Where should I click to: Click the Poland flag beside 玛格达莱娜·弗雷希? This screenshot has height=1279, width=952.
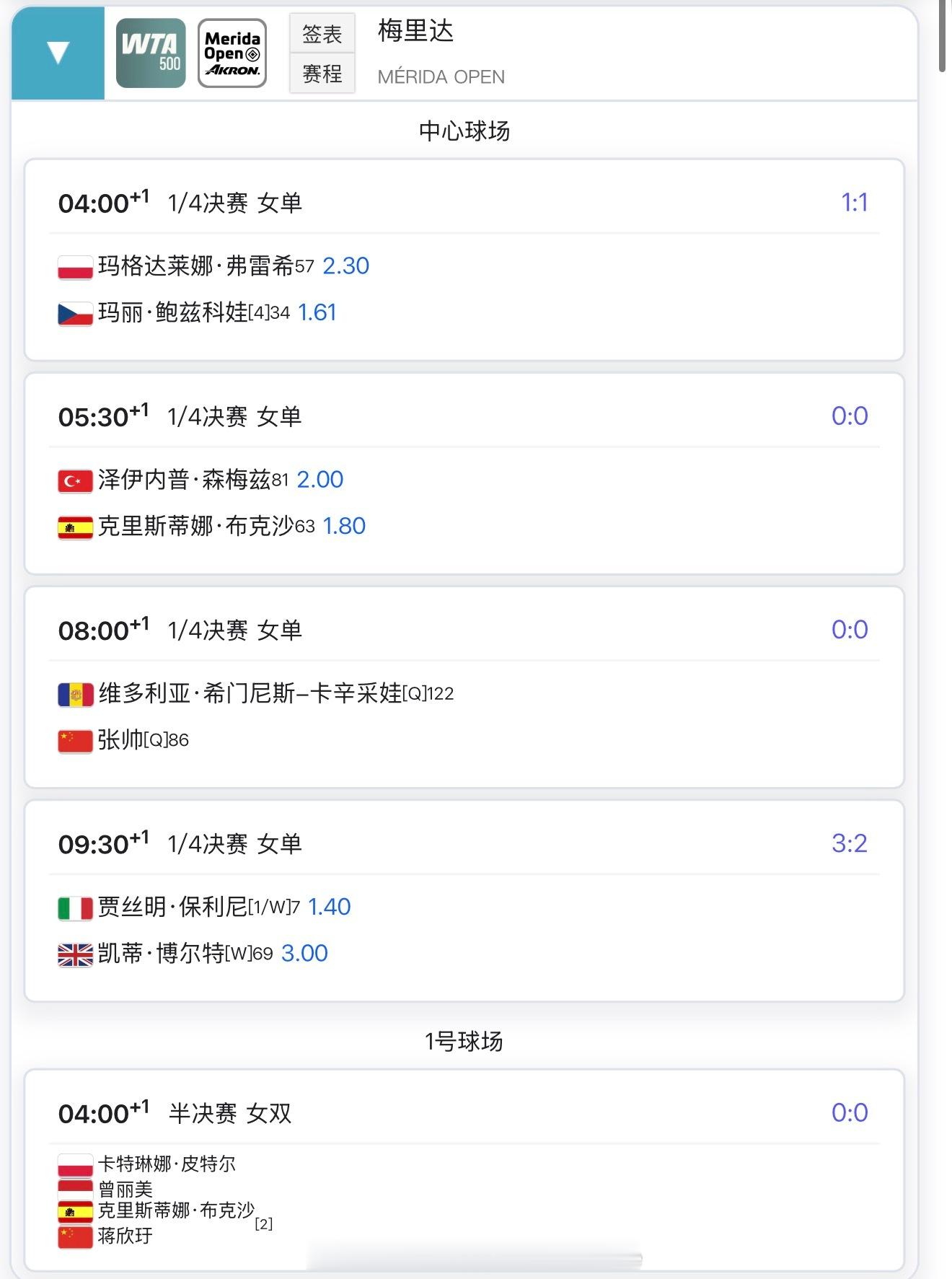tap(75, 267)
